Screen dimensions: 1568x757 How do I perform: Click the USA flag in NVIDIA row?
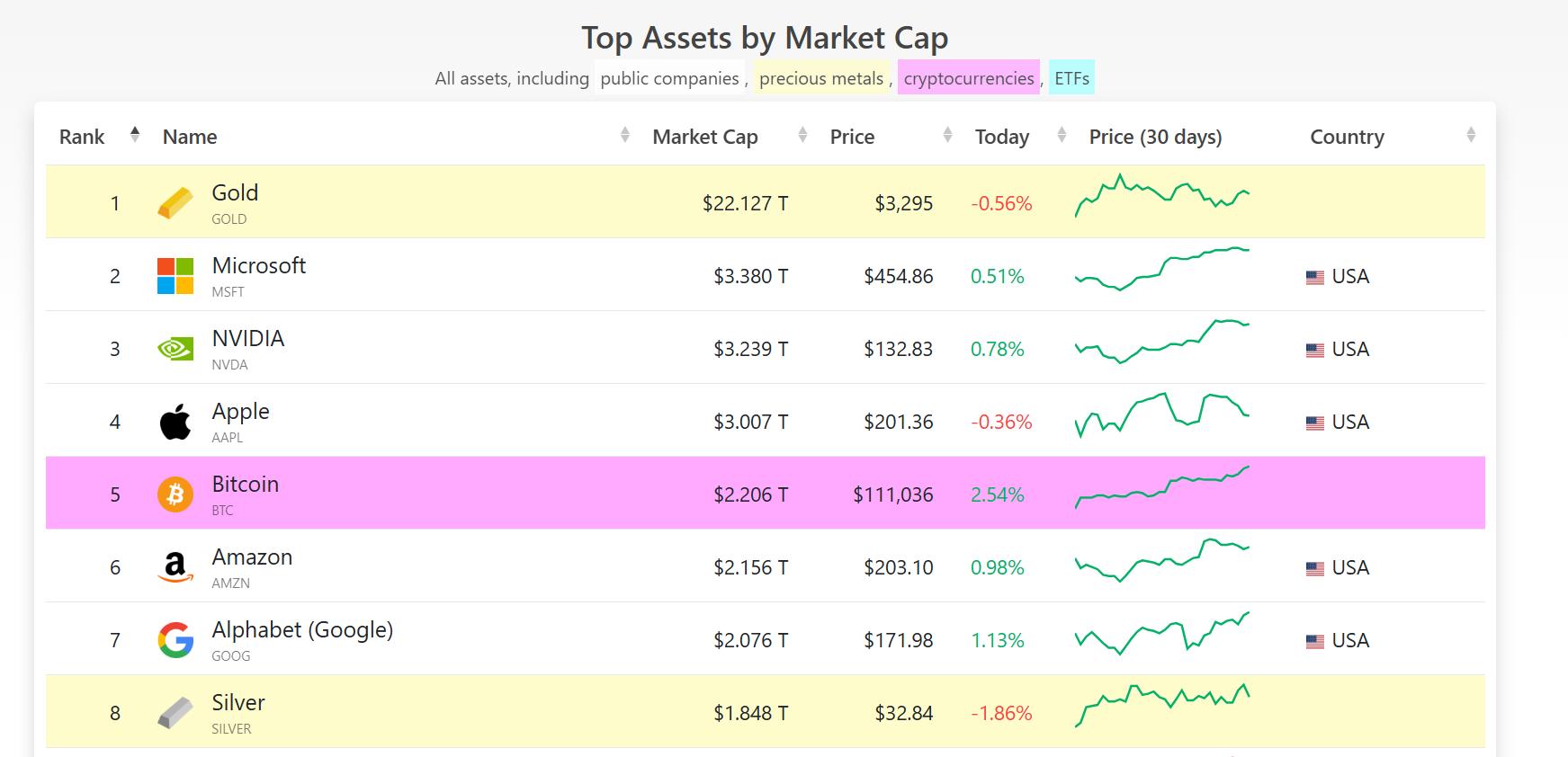1315,351
